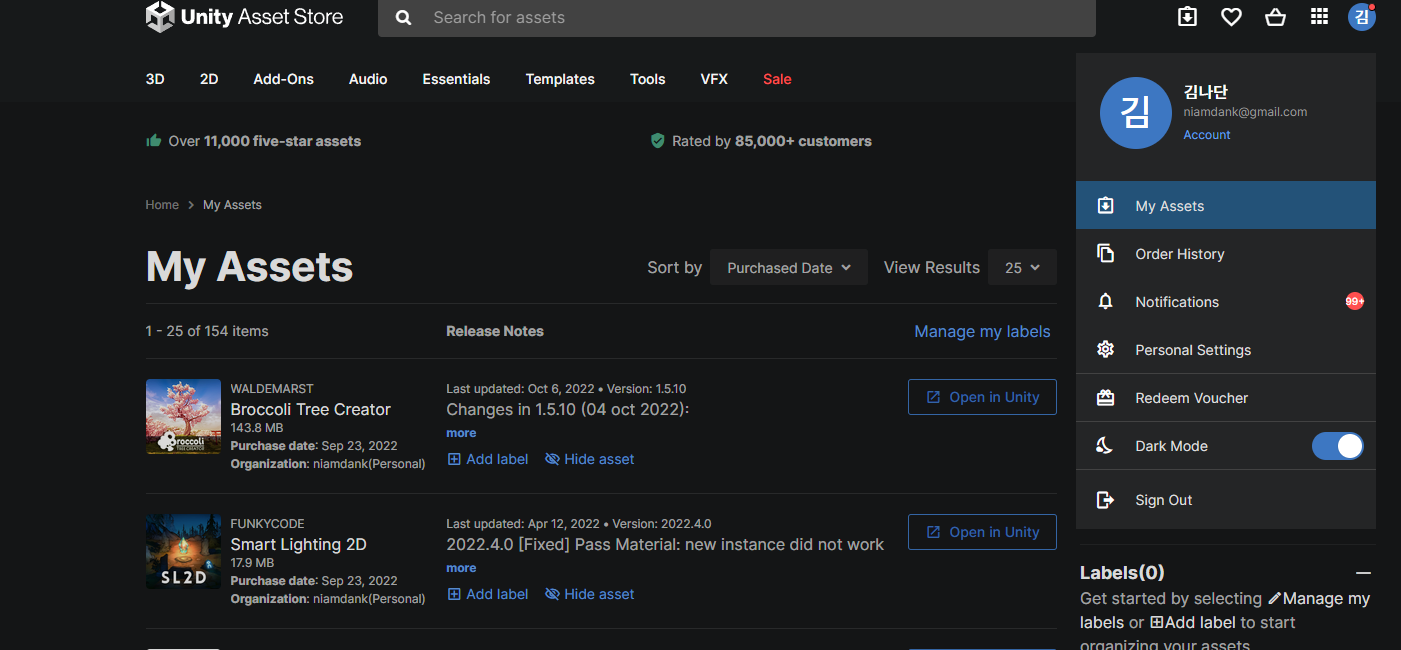Click the My Assets sidebar icon
This screenshot has width=1401, height=650.
click(x=1105, y=205)
